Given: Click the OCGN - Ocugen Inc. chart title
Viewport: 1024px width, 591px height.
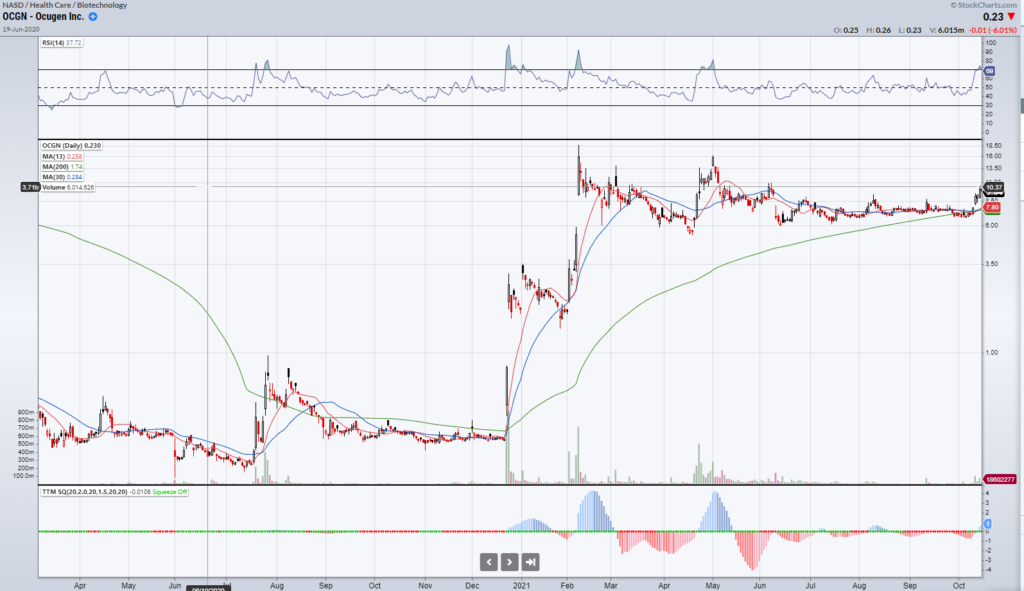Looking at the screenshot, I should 43,17.
